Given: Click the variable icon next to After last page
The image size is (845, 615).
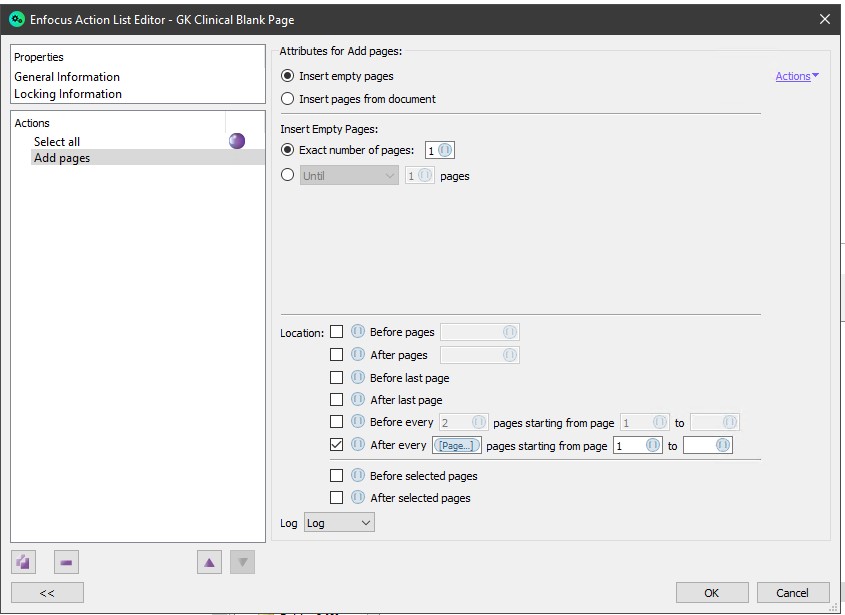Looking at the screenshot, I should (358, 400).
